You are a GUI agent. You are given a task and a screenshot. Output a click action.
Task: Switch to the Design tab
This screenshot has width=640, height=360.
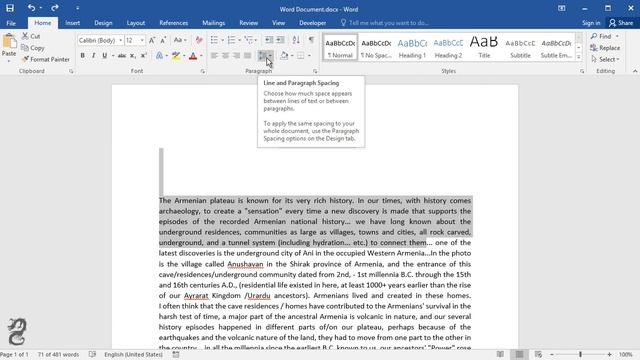click(x=103, y=23)
